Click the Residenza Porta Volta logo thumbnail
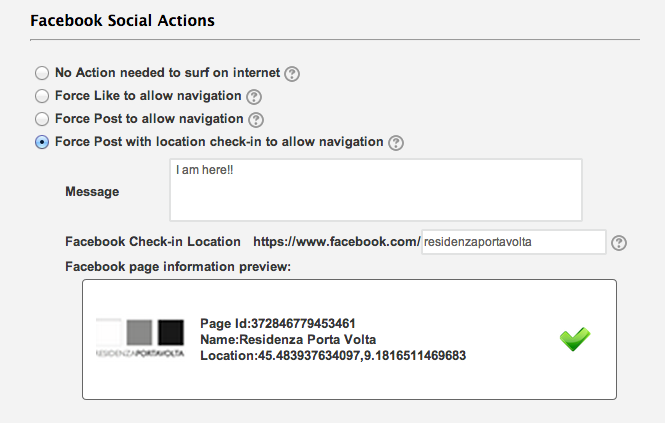The image size is (665, 423). (x=140, y=339)
